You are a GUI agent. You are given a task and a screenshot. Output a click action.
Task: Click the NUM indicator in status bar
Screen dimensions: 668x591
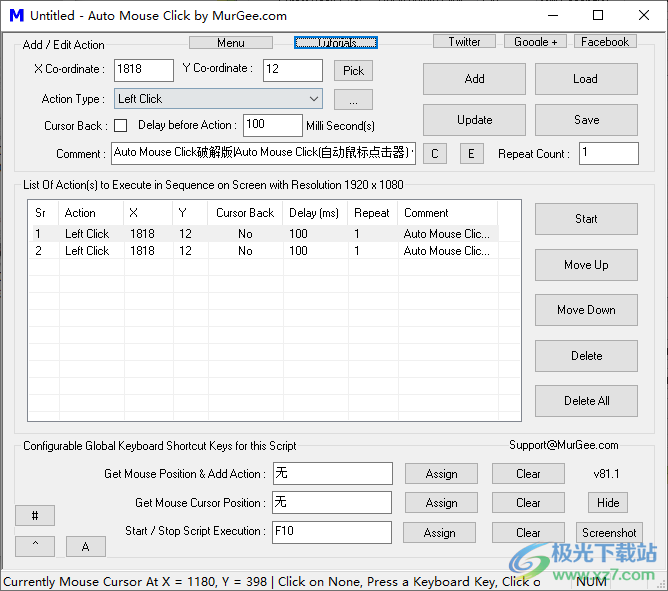[591, 582]
